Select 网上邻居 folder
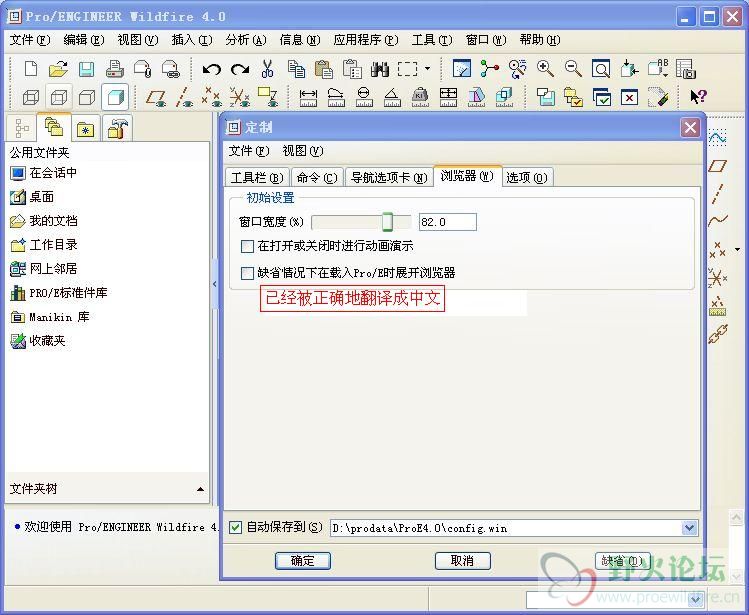This screenshot has width=749, height=615. point(43,269)
